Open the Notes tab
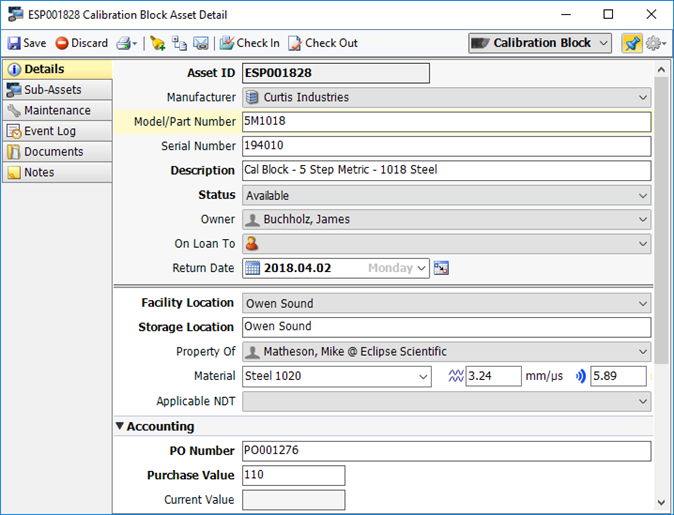This screenshot has height=515, width=674. pyautogui.click(x=57, y=172)
